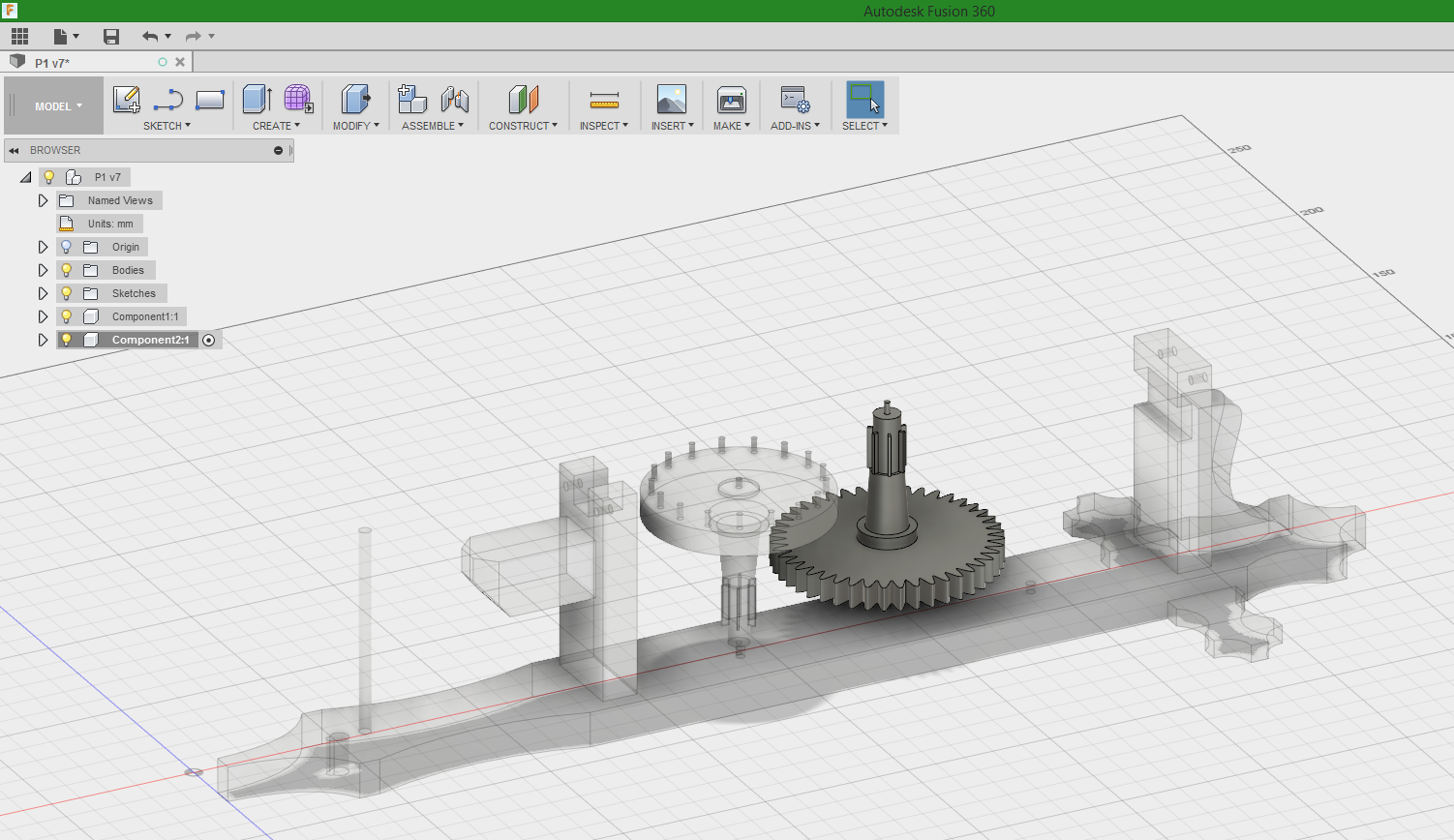This screenshot has width=1454, height=840.
Task: Open the redo history dropdown arrow
Action: [211, 37]
